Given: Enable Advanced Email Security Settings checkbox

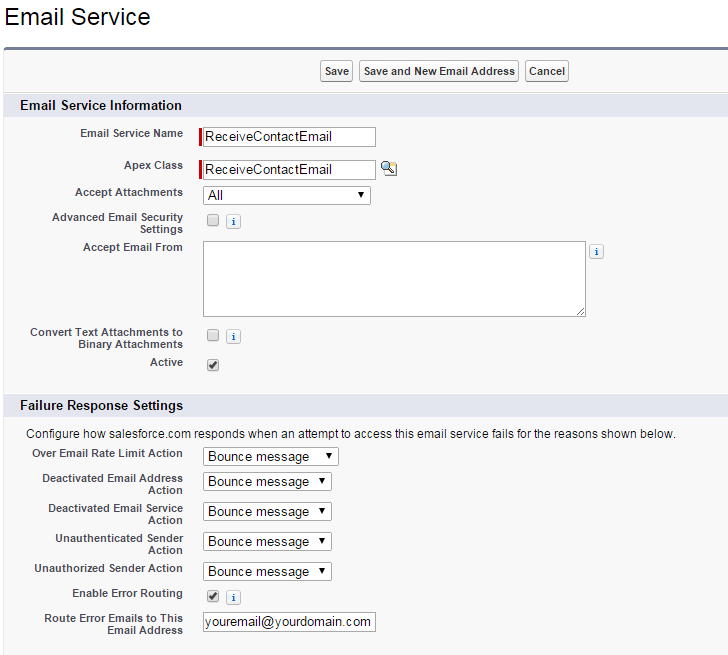Looking at the screenshot, I should tap(213, 221).
